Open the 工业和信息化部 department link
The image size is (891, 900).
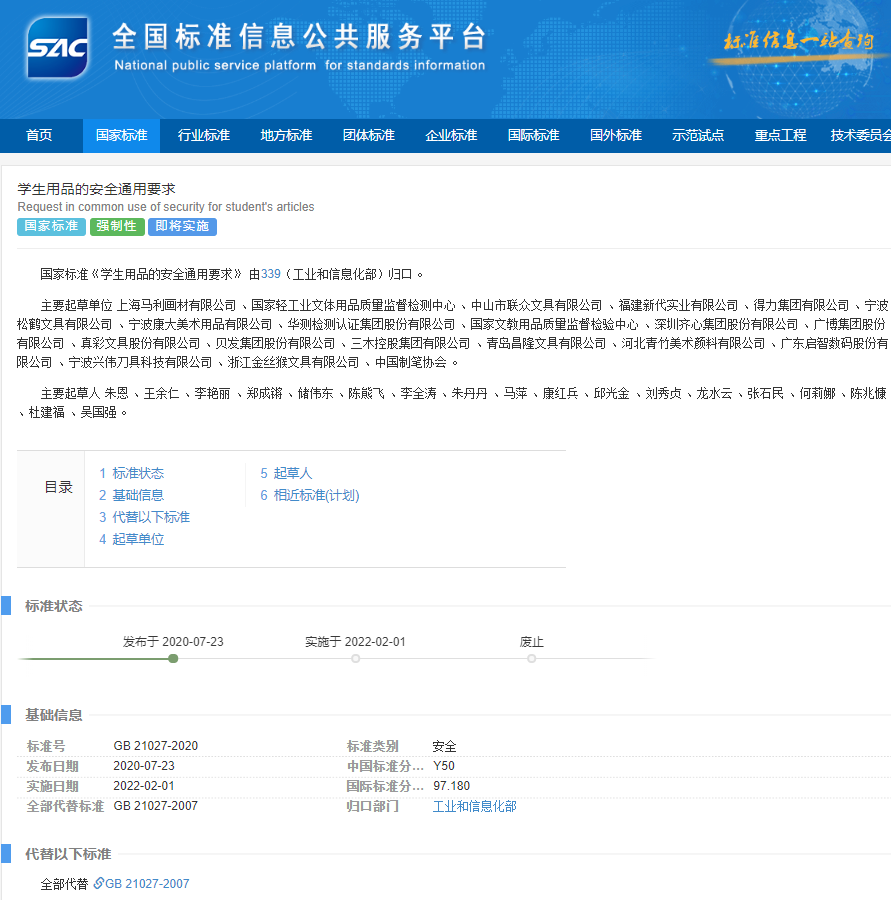coord(474,806)
